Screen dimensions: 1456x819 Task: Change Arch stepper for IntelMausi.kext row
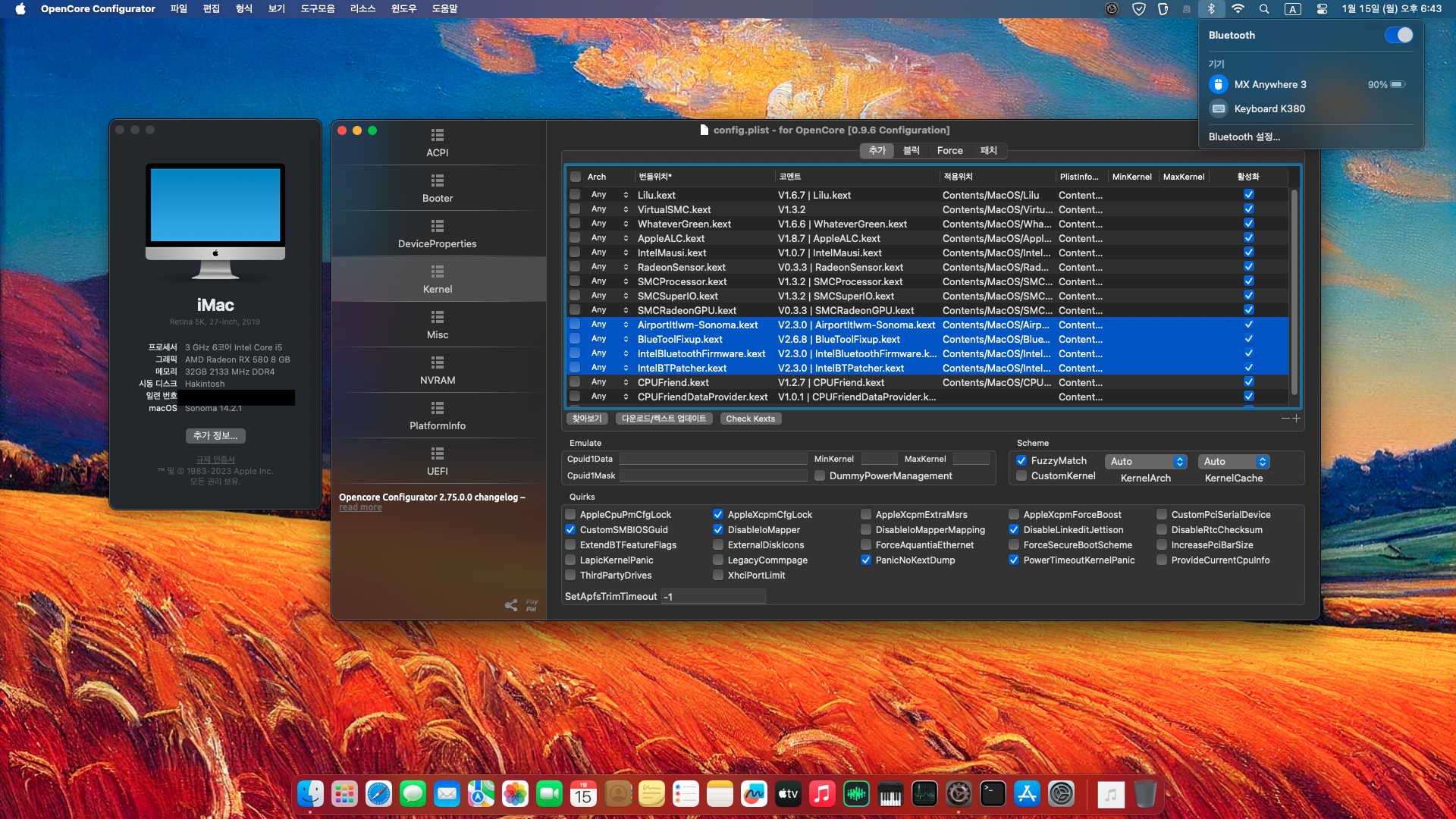coord(626,253)
